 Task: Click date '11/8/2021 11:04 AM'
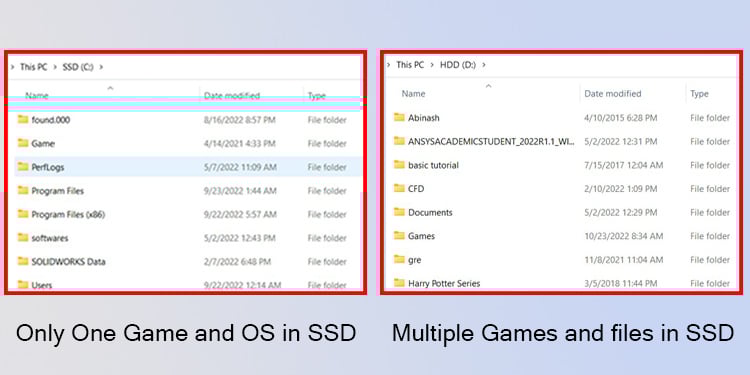tap(624, 260)
